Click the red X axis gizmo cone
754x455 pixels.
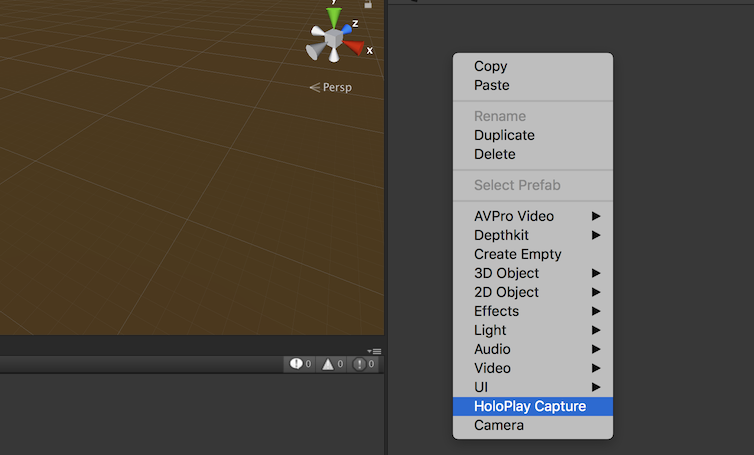click(x=354, y=47)
